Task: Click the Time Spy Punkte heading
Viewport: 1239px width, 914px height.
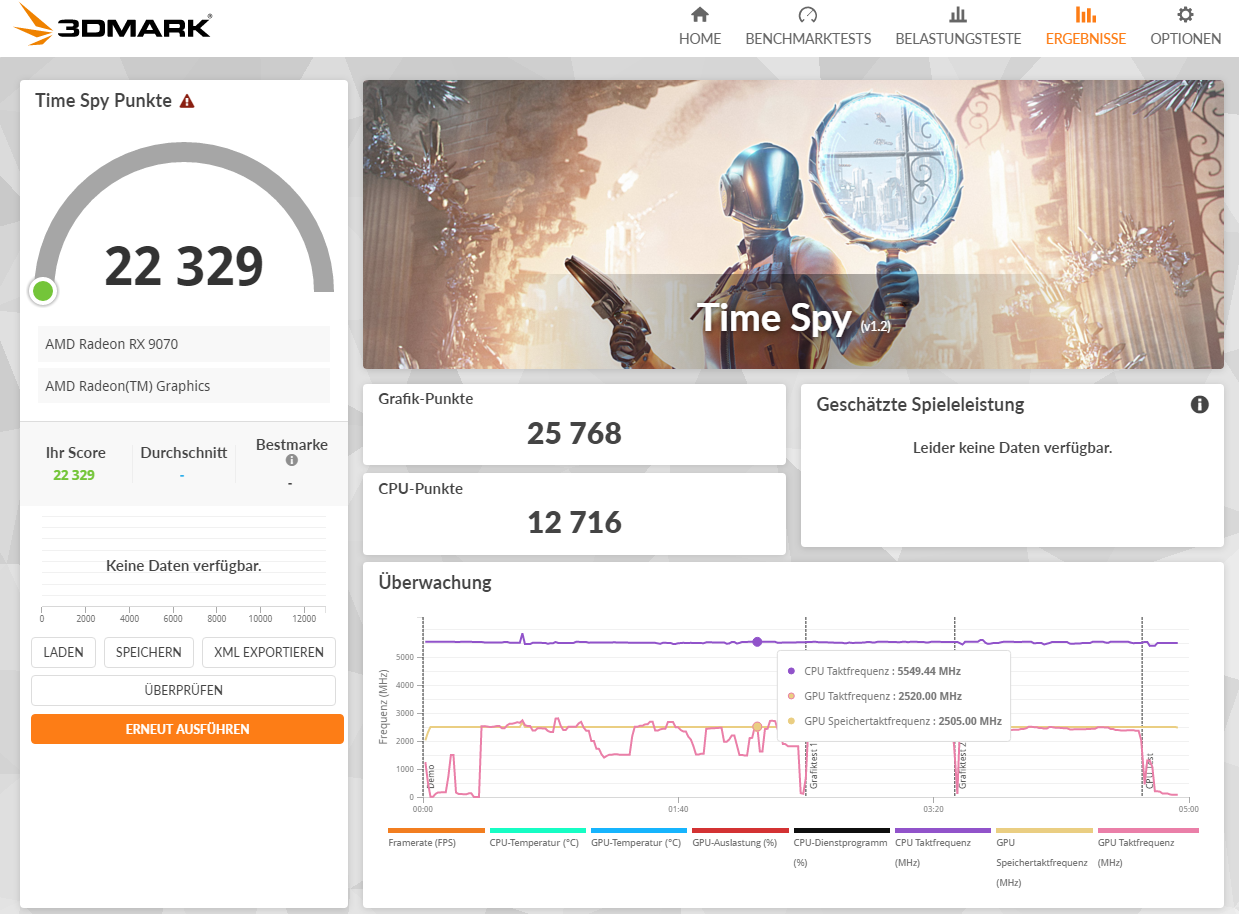Action: 103,101
